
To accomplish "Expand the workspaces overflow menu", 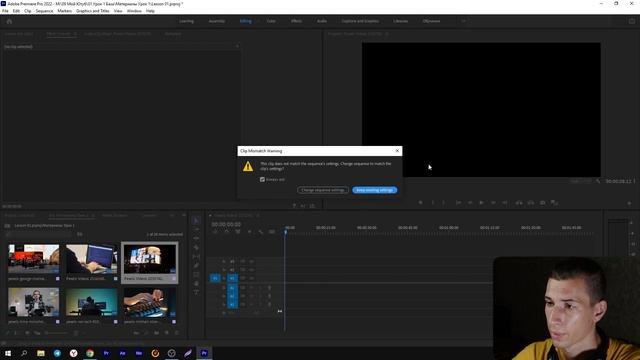I will [463, 21].
